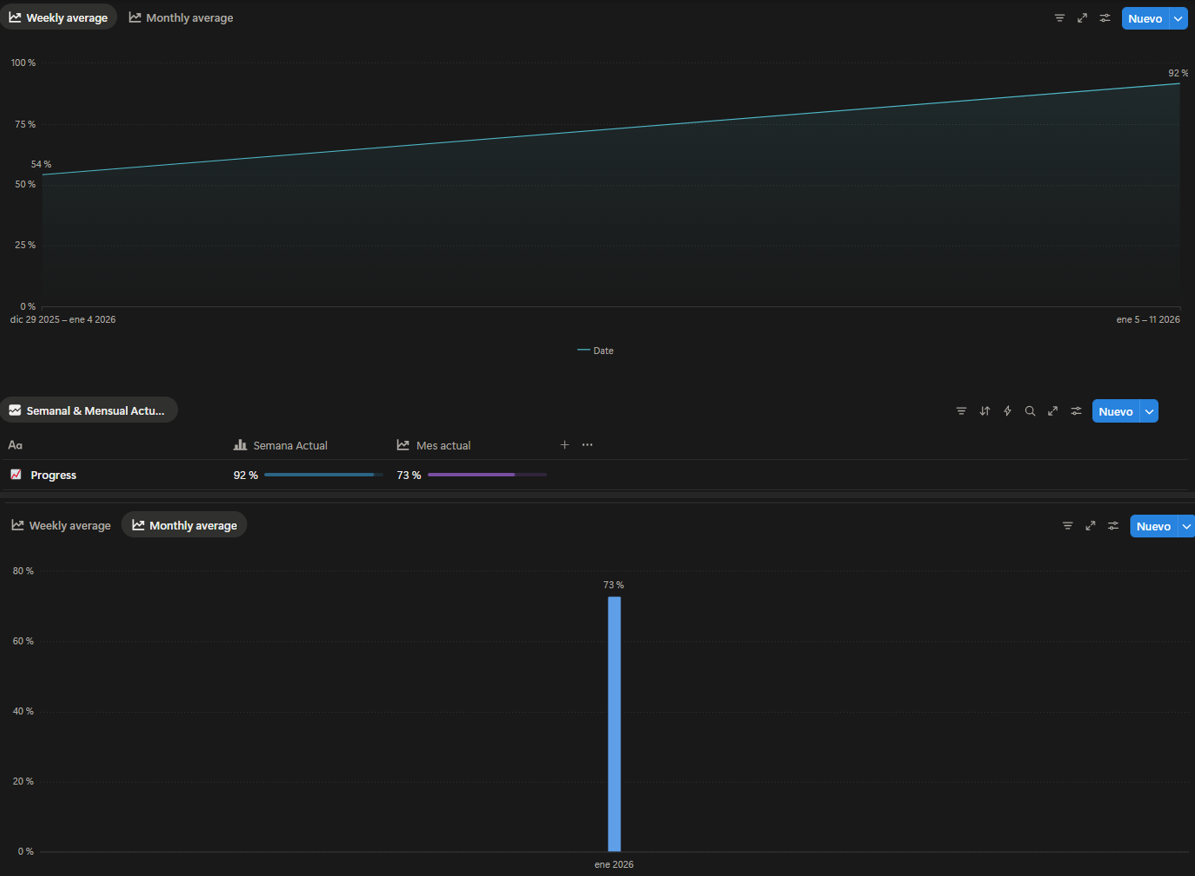Click filter icon in bottom chart toolbar

(1067, 526)
